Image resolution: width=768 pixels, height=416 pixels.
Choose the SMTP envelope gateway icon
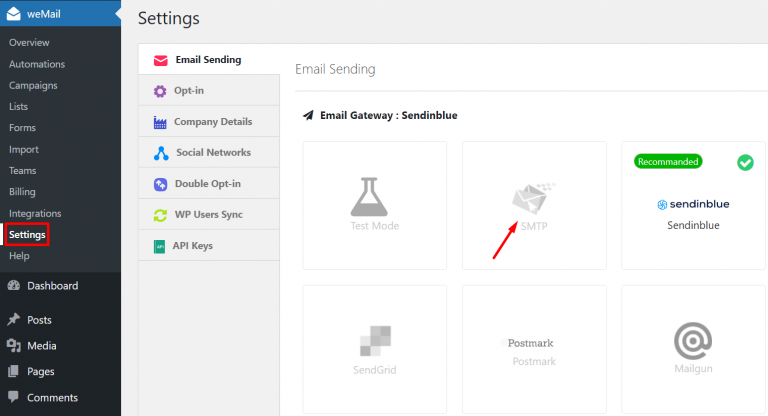tap(533, 198)
